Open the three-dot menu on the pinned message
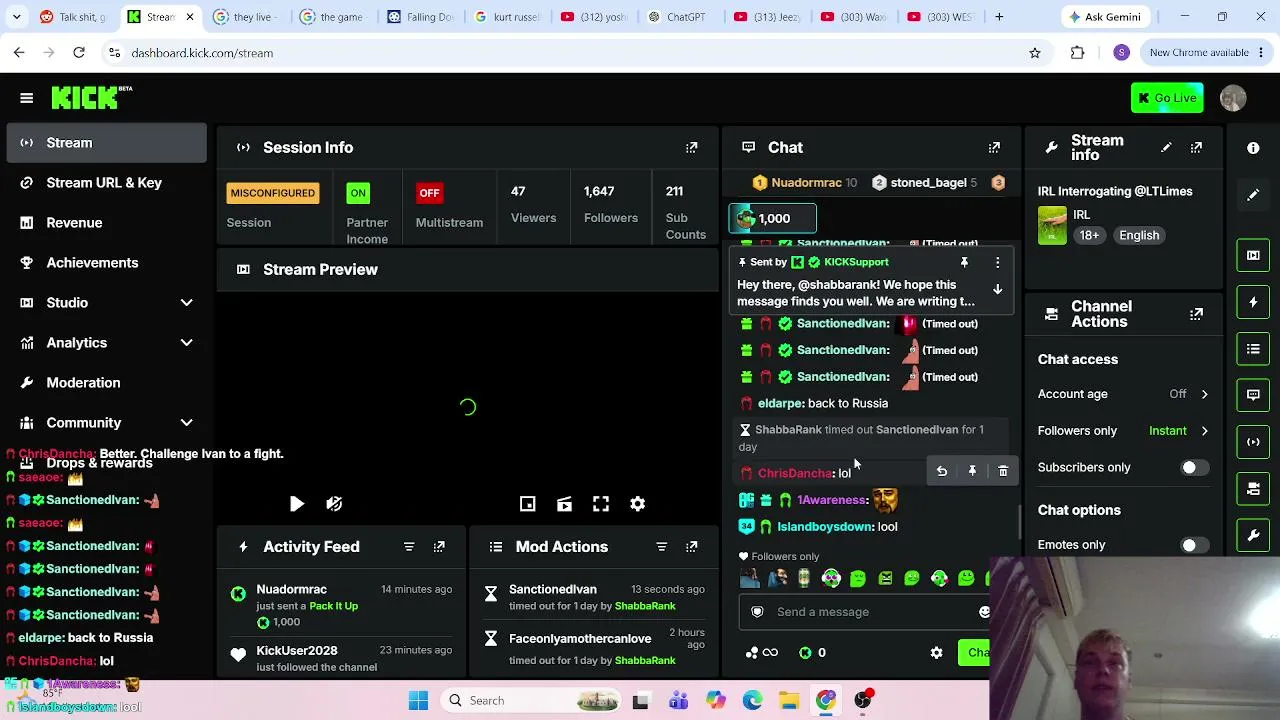 pos(997,262)
